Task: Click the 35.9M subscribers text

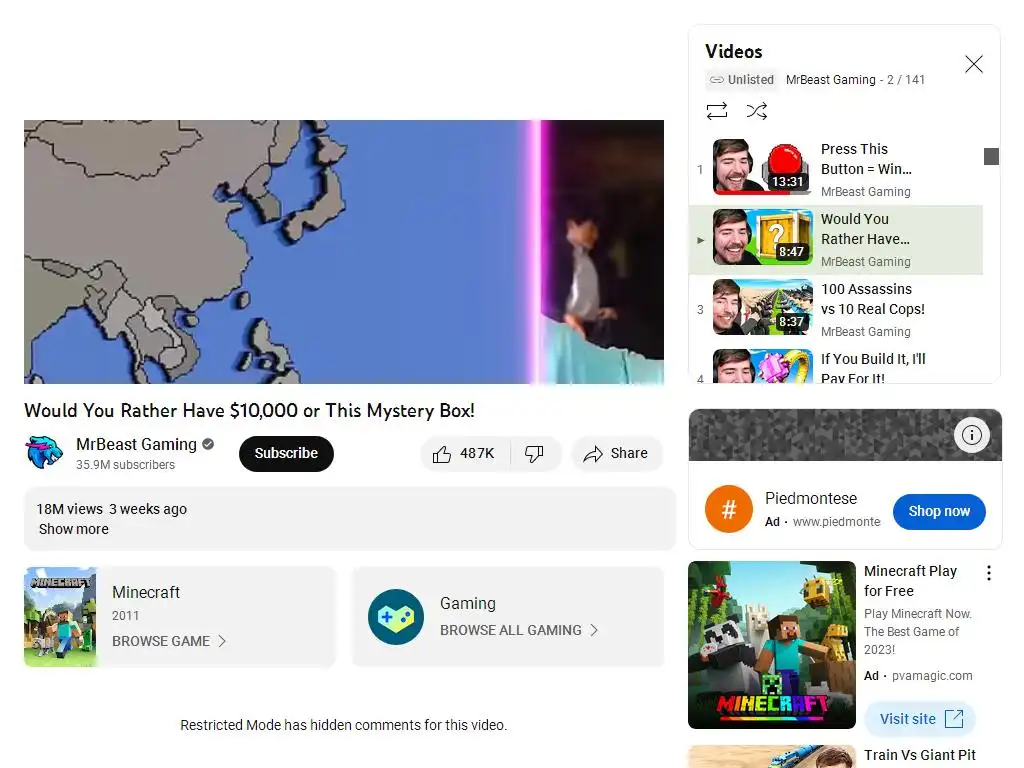Action: pyautogui.click(x=125, y=465)
